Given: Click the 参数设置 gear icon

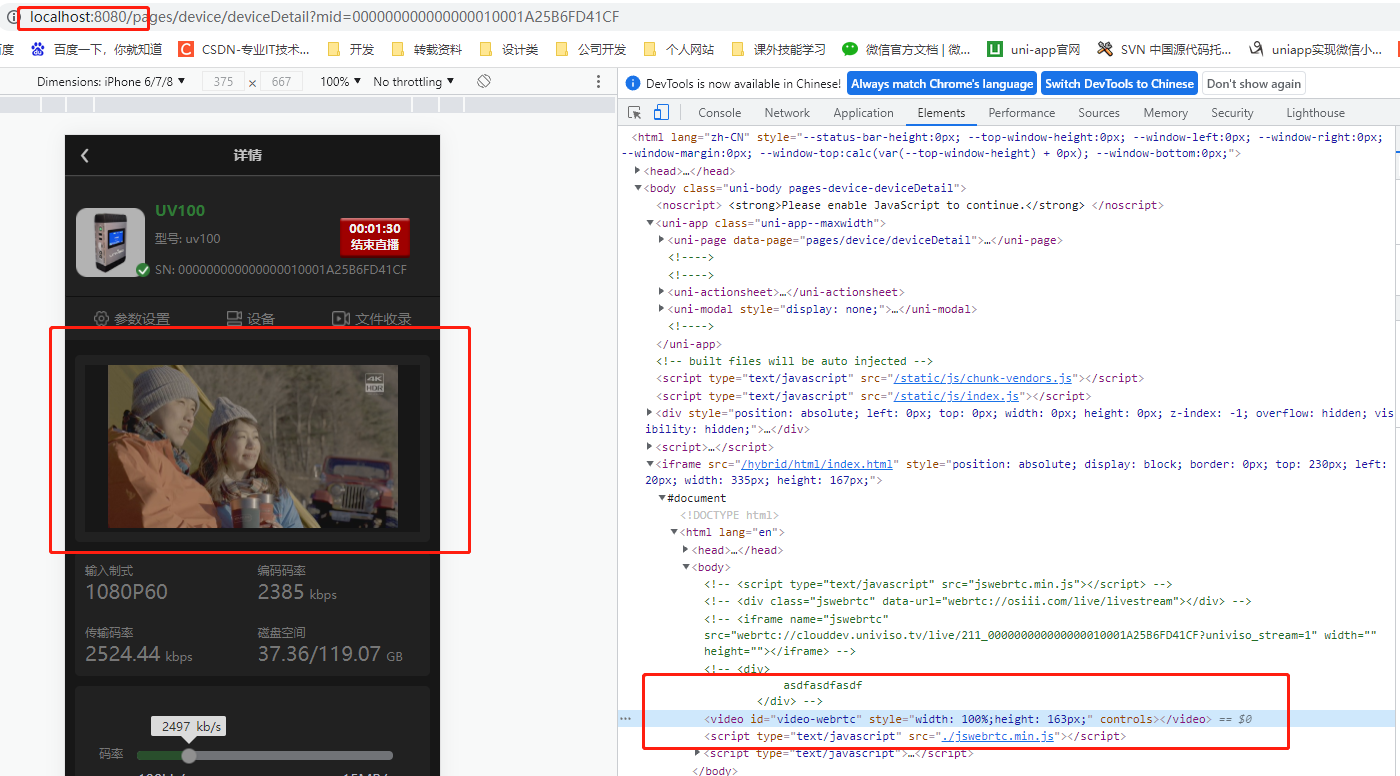Looking at the screenshot, I should (x=101, y=318).
